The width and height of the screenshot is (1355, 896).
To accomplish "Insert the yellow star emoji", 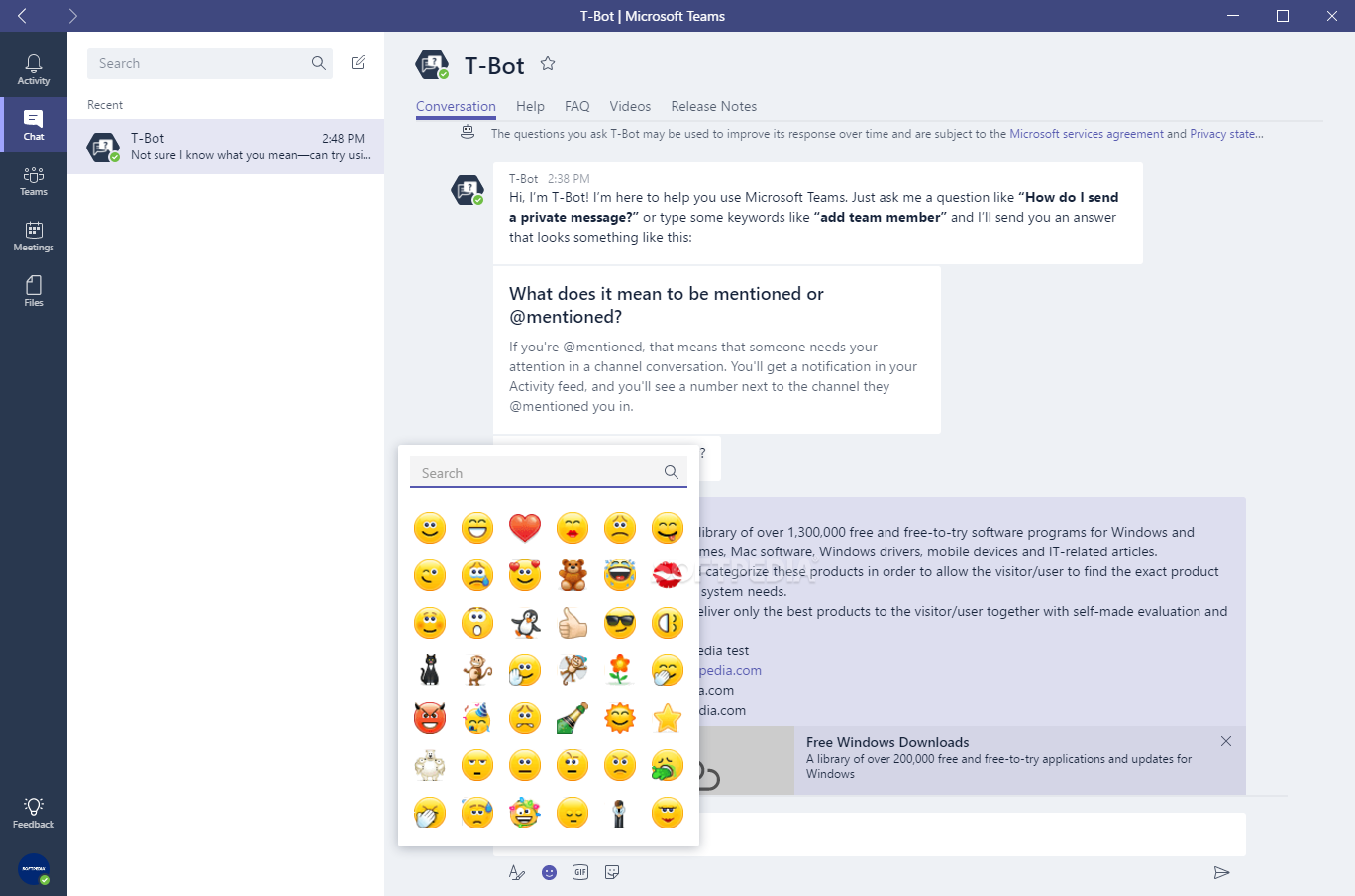I will point(668,718).
